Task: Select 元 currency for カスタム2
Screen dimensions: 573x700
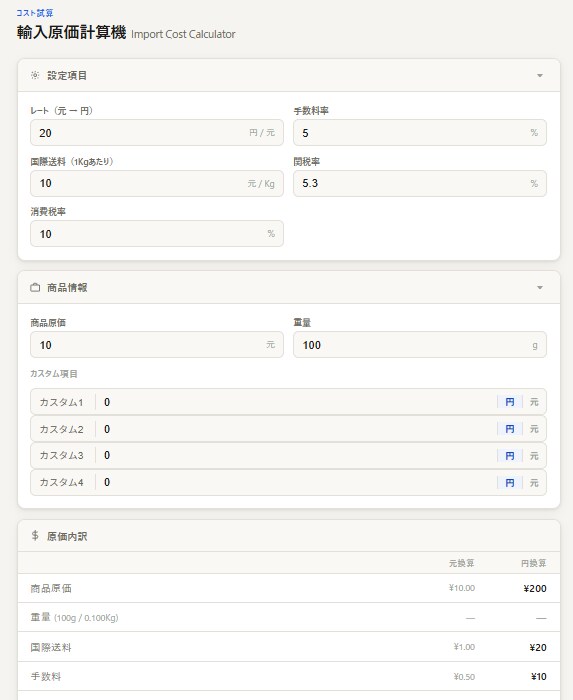Action: [x=534, y=429]
